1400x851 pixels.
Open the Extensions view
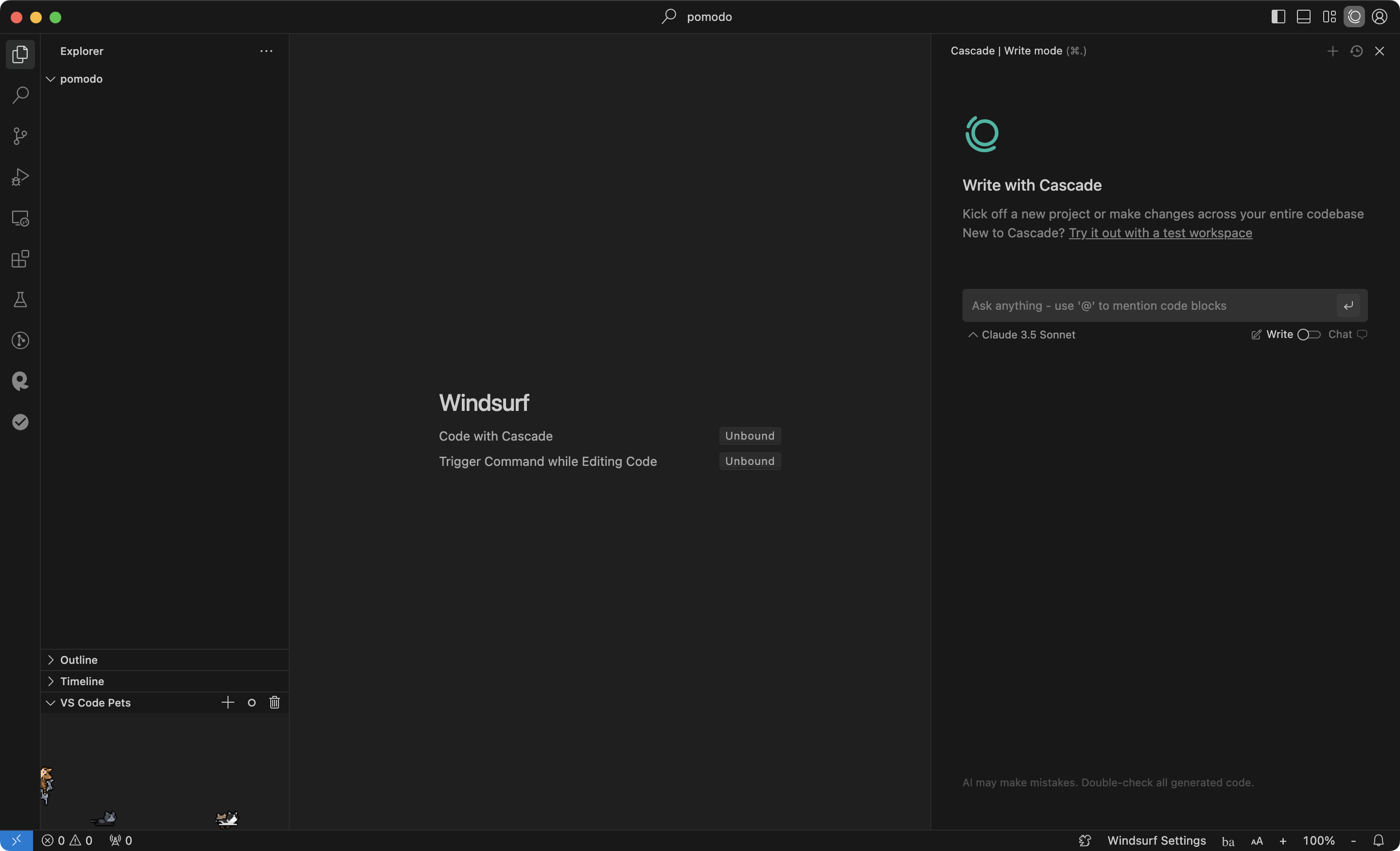coord(20,259)
